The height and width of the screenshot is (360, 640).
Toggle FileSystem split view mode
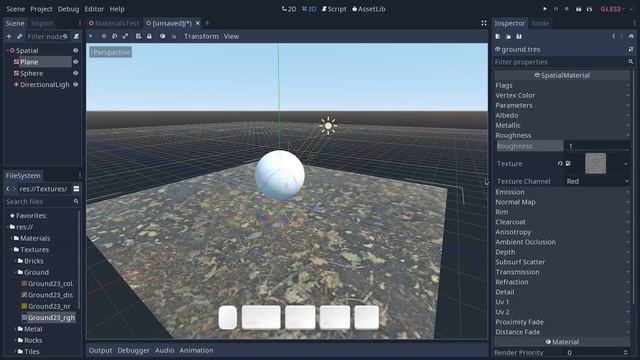[76, 189]
